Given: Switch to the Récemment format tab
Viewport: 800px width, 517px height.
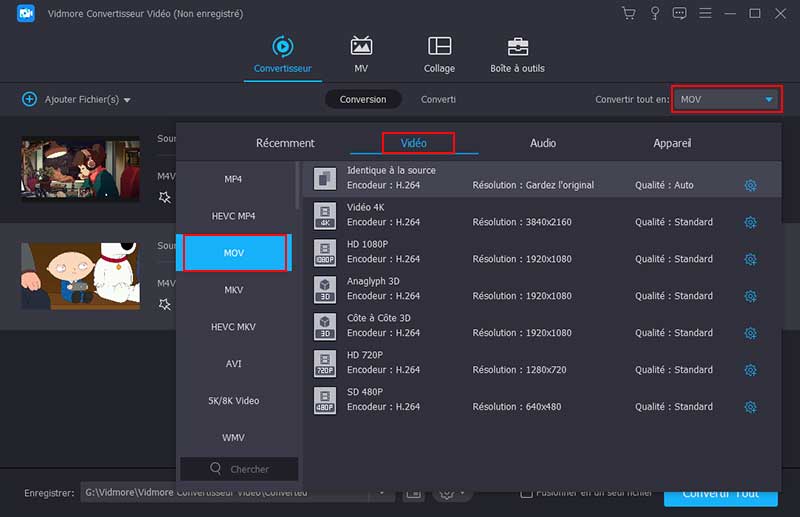Looking at the screenshot, I should 285,143.
